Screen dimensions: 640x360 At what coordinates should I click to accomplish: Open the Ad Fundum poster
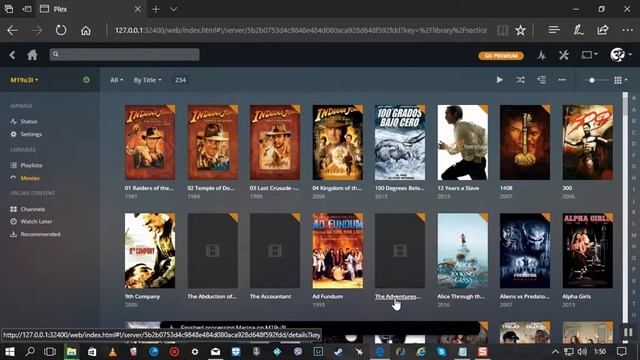tap(337, 251)
